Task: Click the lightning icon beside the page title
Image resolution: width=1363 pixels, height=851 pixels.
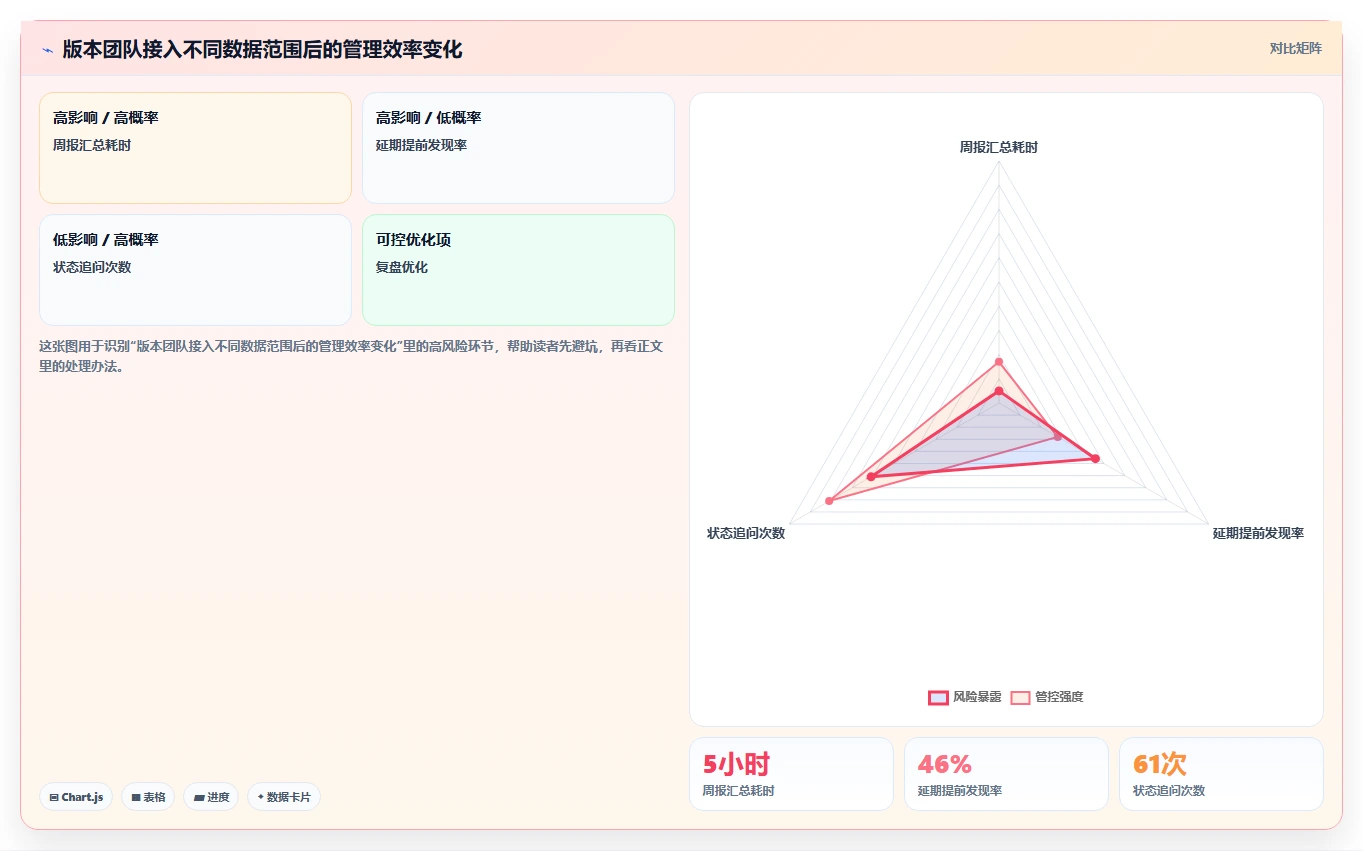Action: point(47,50)
